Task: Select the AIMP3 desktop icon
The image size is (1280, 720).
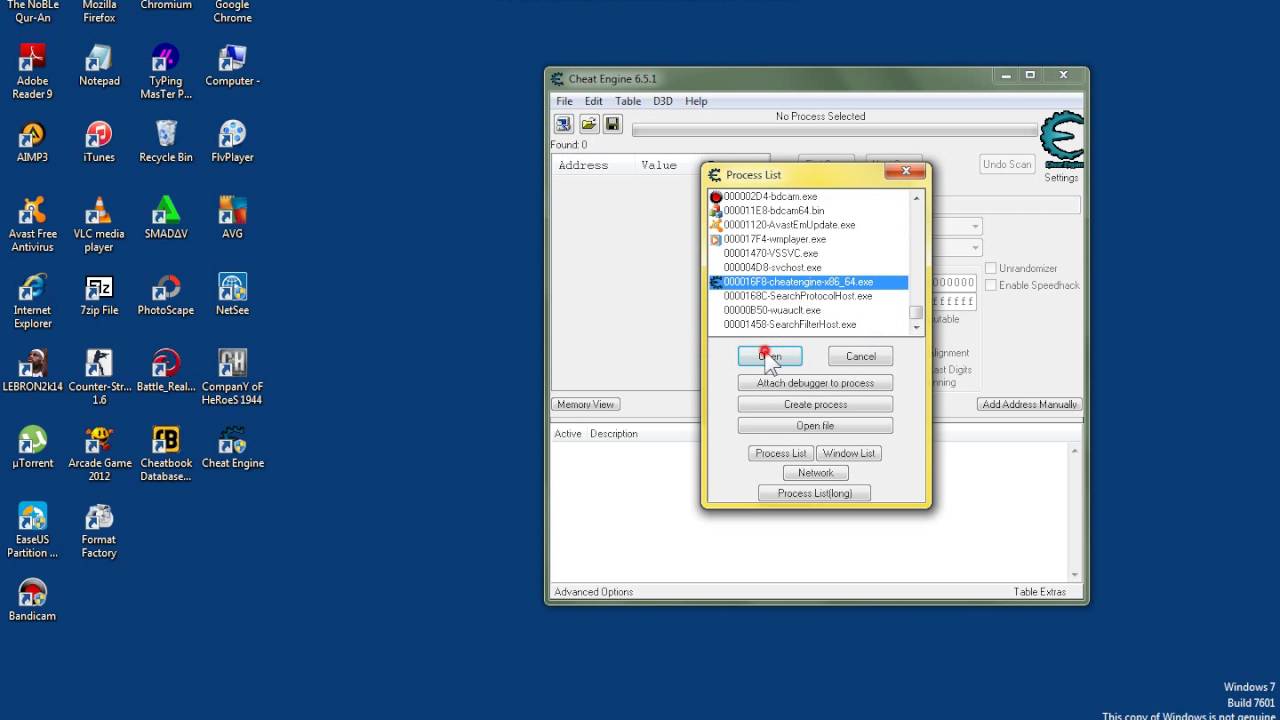Action: tap(32, 141)
